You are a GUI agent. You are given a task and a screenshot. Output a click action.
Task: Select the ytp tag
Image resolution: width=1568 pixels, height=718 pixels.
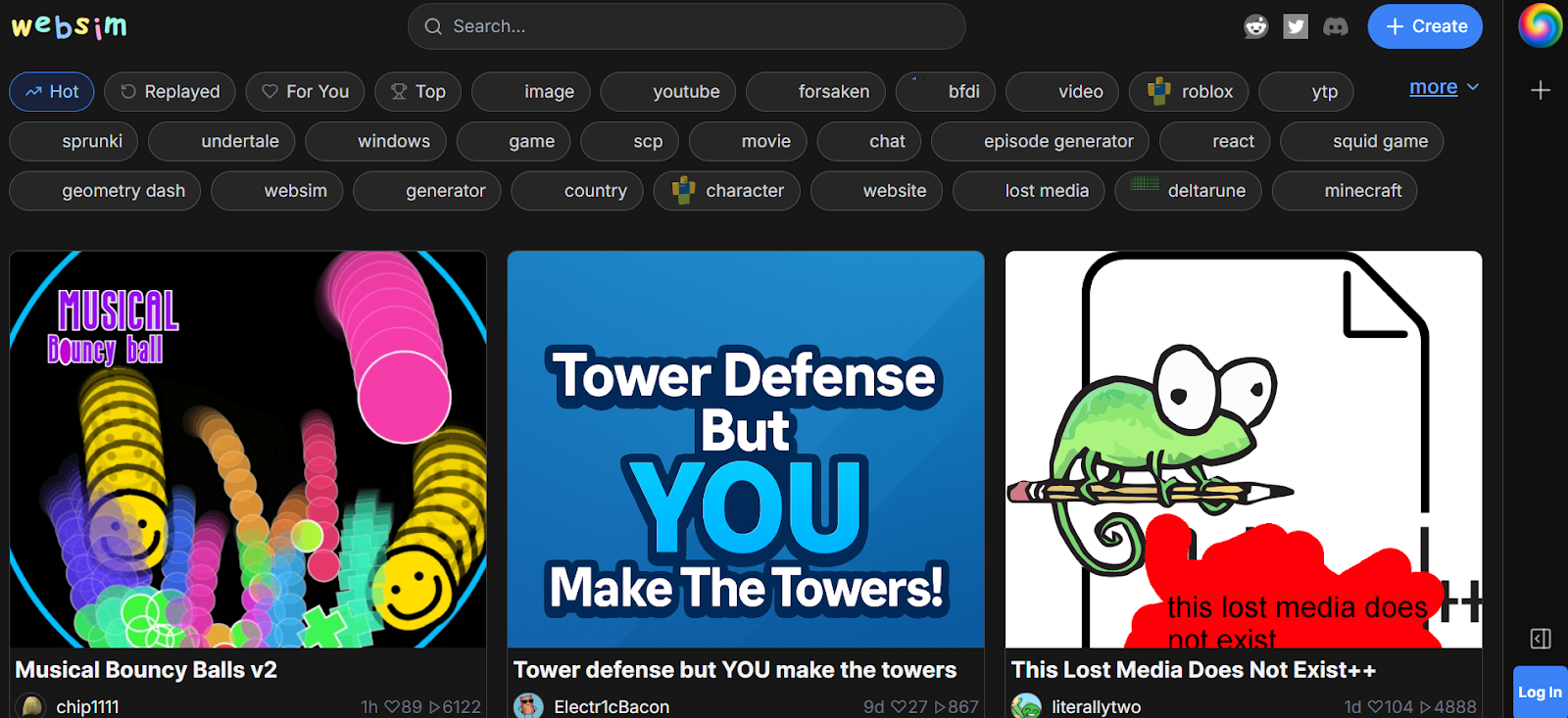tap(1306, 91)
